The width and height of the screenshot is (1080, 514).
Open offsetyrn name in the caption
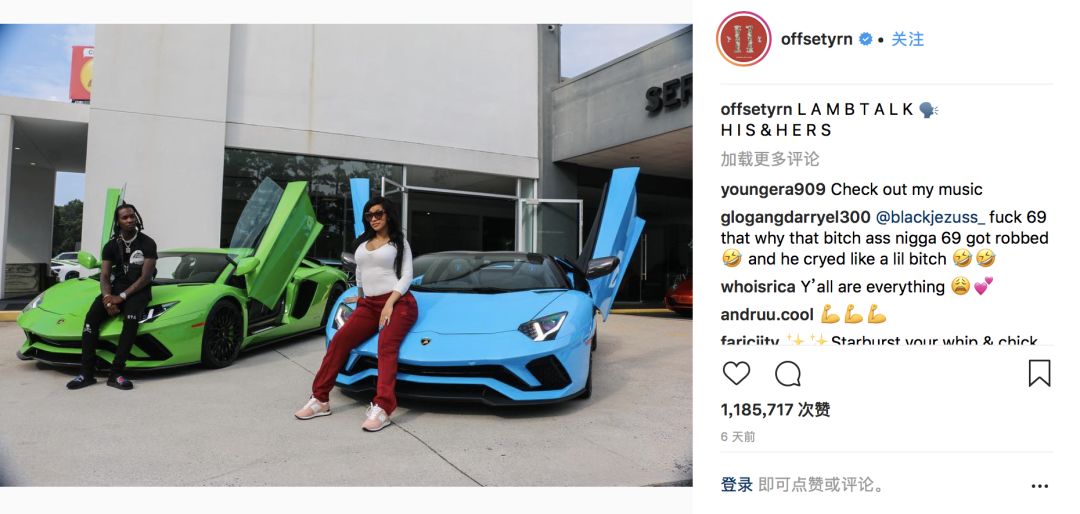758,109
